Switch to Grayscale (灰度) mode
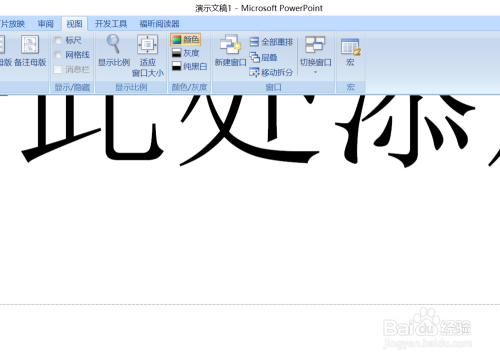Image resolution: width=500 pixels, height=361 pixels. point(185,53)
